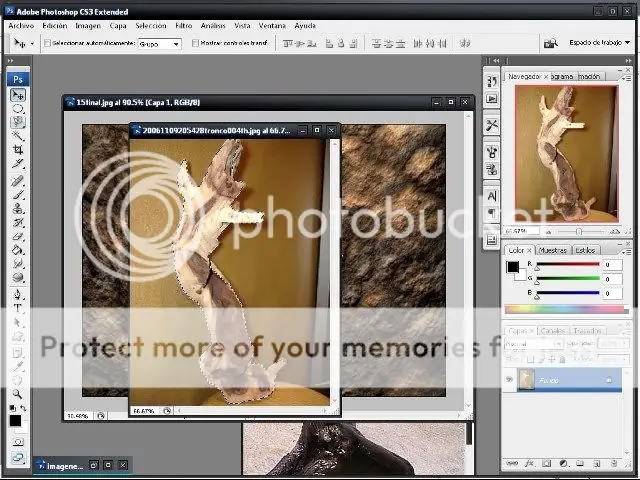Open the Grupo dropdown in options bar
The height and width of the screenshot is (480, 640).
pos(160,44)
